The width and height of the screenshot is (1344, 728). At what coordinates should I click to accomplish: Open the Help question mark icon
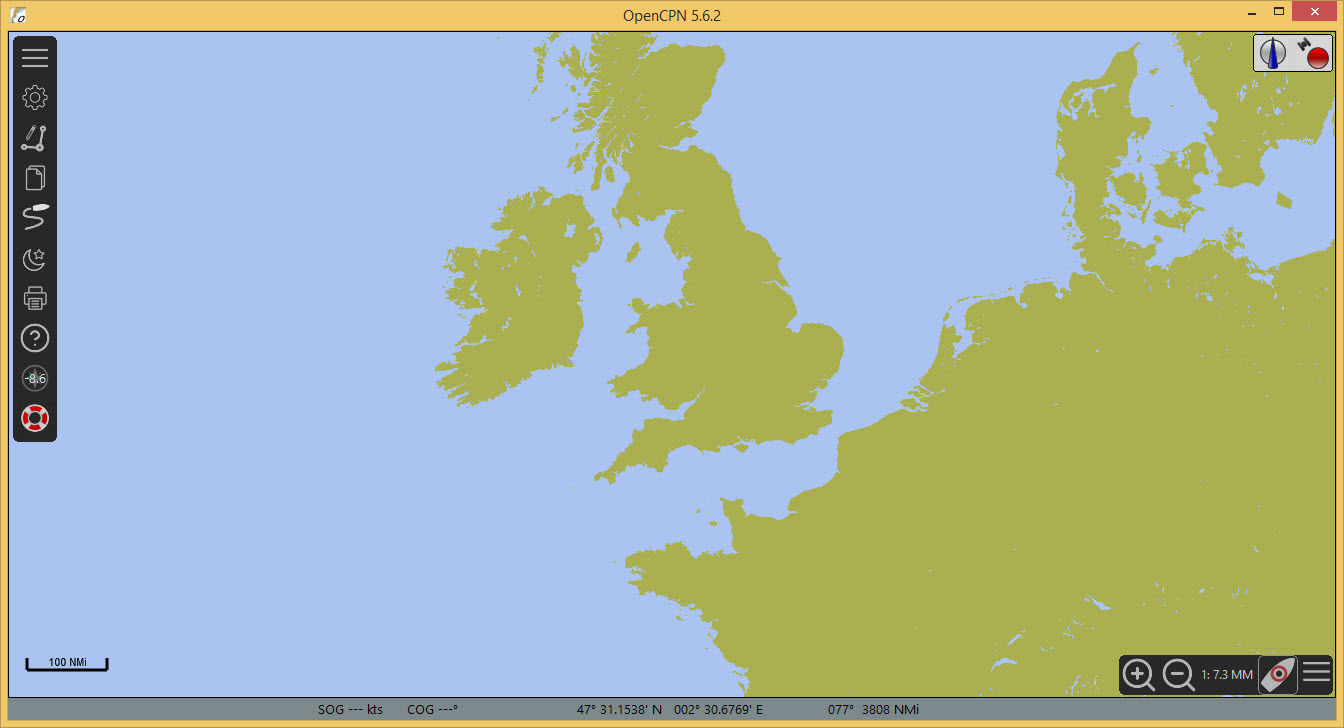click(x=35, y=338)
